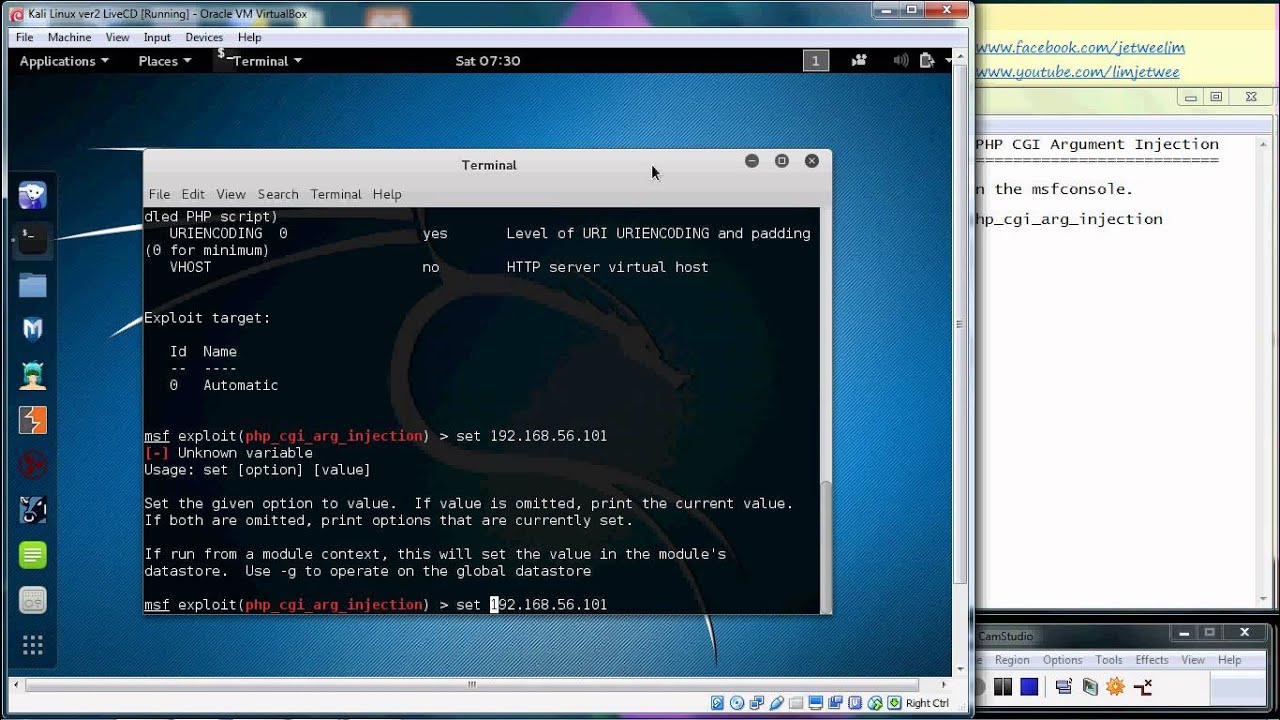Open the CamStudio Help menu
Screen dimensions: 1280x720
pos(1229,660)
